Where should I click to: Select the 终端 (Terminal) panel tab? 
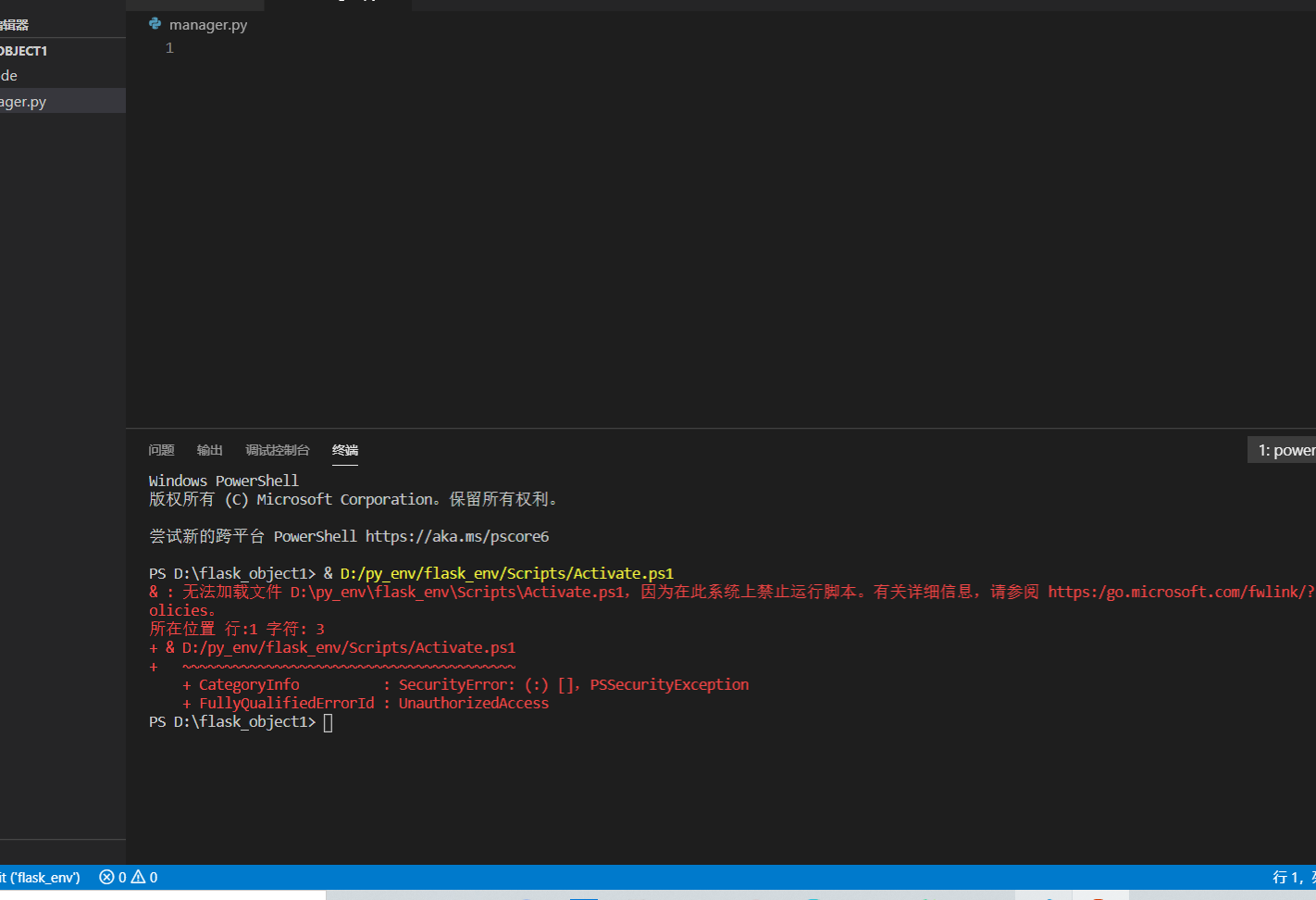345,450
